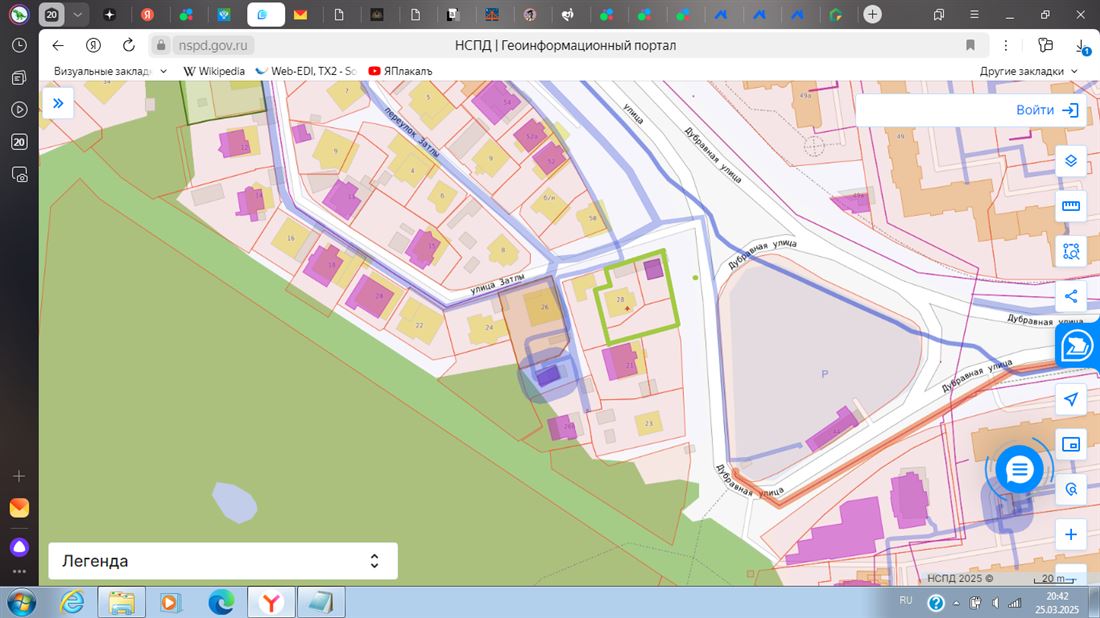
Task: Open the chat assistant bubble
Action: click(1018, 469)
